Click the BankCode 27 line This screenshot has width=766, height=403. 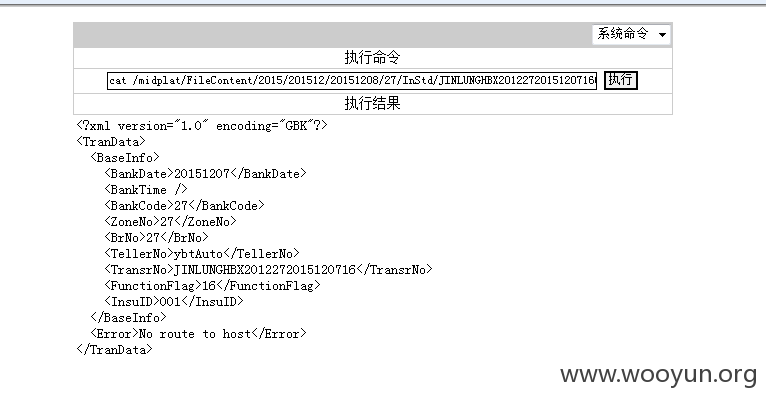click(184, 206)
